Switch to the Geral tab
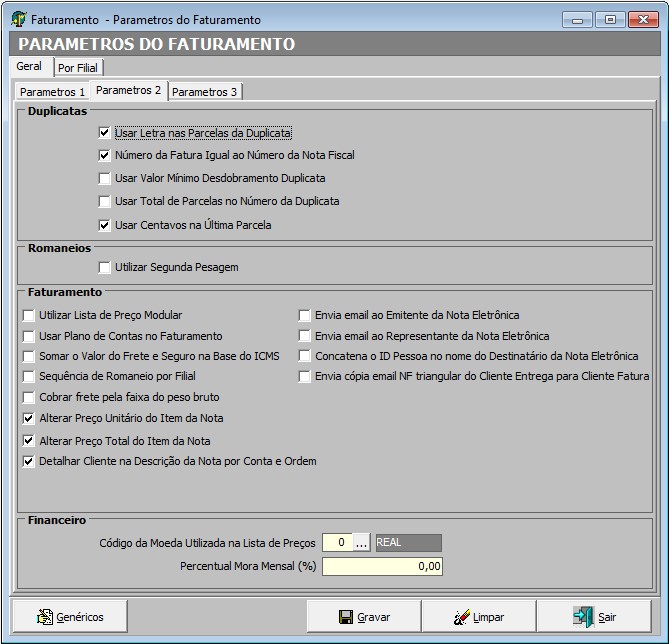The height and width of the screenshot is (644, 669). (29, 67)
